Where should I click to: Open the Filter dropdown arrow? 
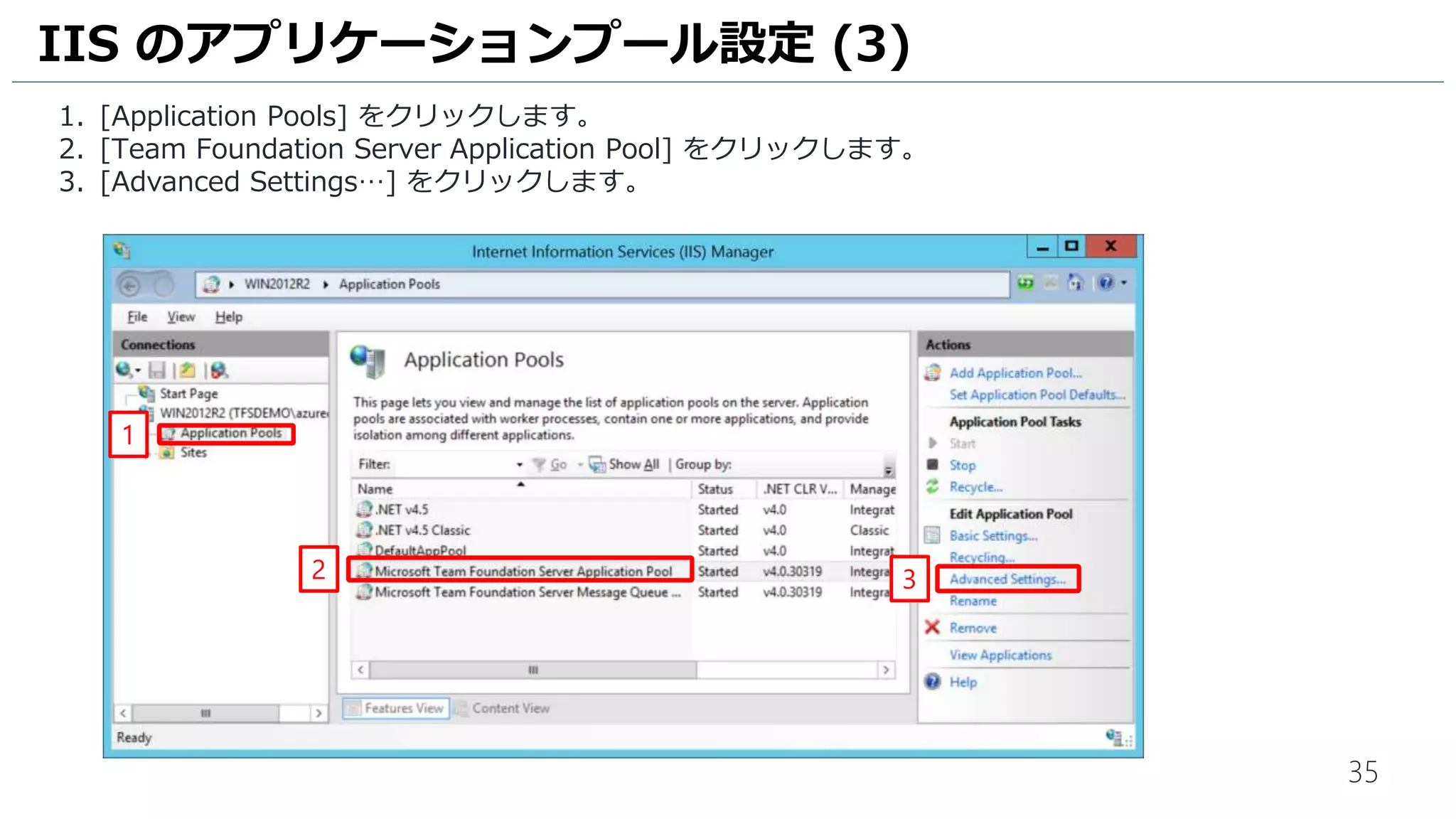520,465
